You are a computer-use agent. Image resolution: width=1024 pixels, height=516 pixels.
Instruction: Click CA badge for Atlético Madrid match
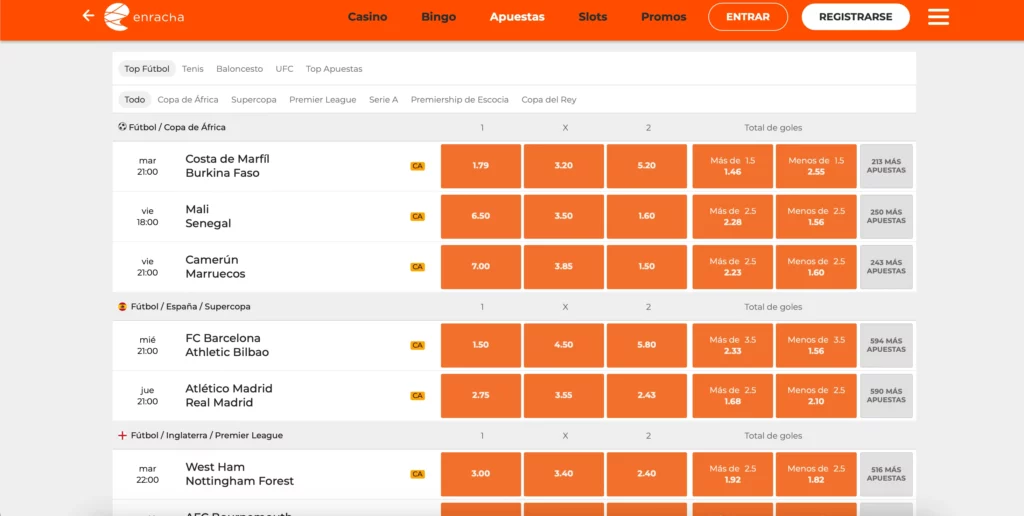(x=417, y=395)
